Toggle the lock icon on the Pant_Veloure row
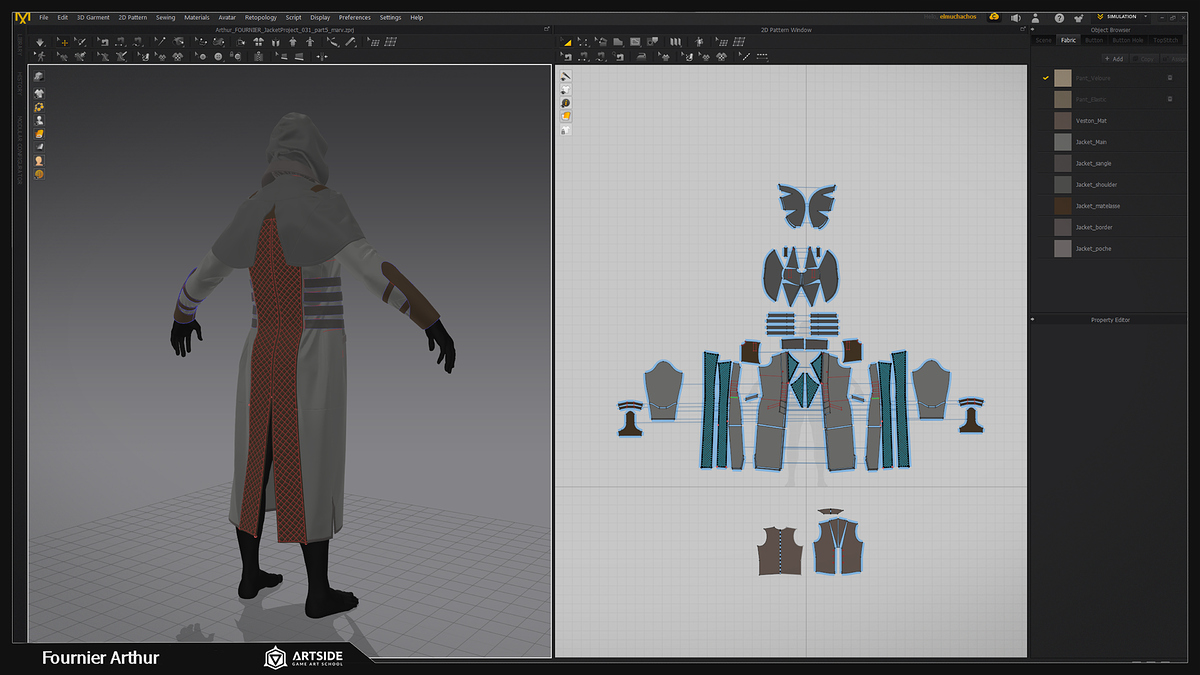This screenshot has width=1200, height=675. pos(1170,77)
